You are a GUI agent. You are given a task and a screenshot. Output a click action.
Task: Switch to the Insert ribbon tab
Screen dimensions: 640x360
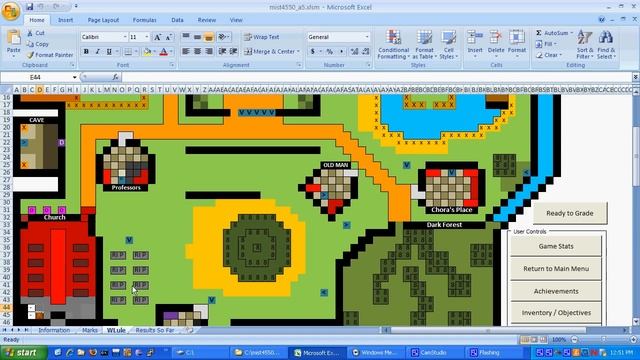(x=65, y=20)
